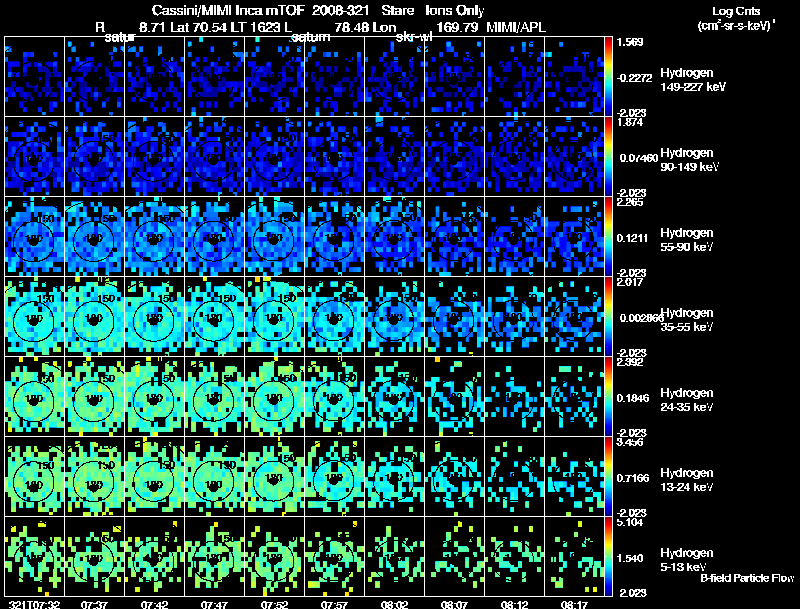Screen dimensions: 800x609
Task: Click the 'Lat 70.54' header value
Action: point(199,27)
